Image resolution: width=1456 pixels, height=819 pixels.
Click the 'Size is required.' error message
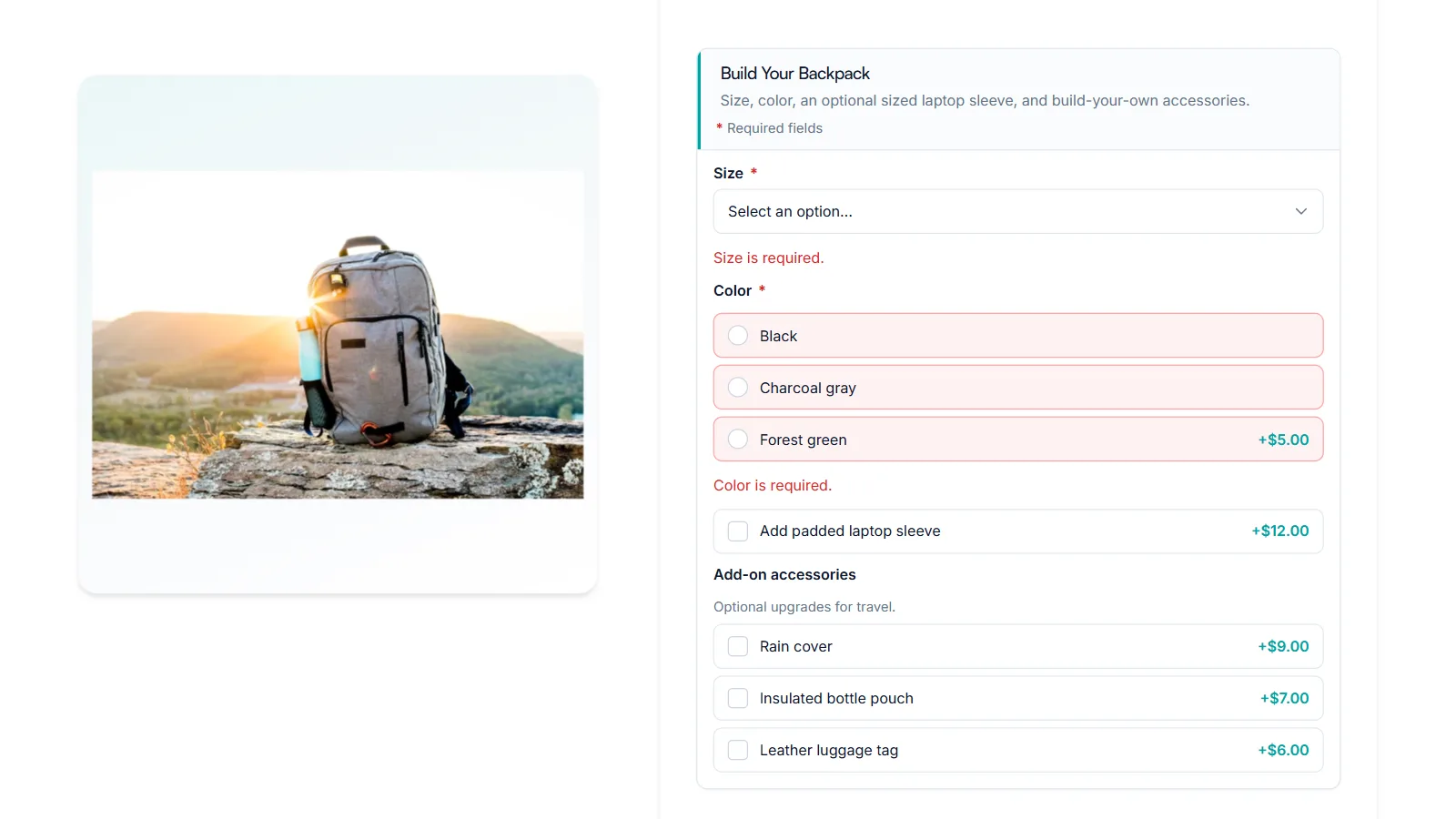[x=768, y=258]
